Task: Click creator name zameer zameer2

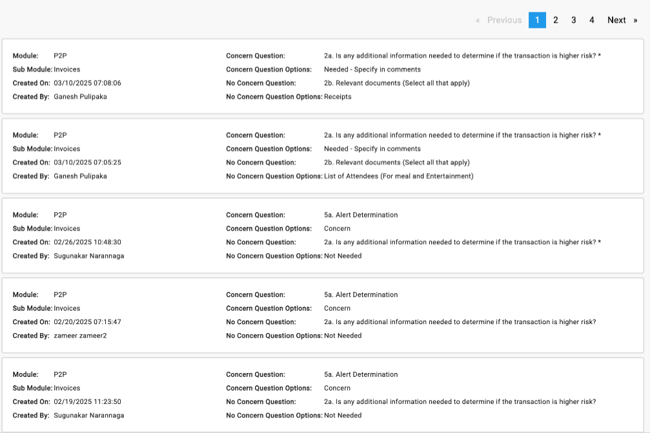Action: click(x=80, y=336)
